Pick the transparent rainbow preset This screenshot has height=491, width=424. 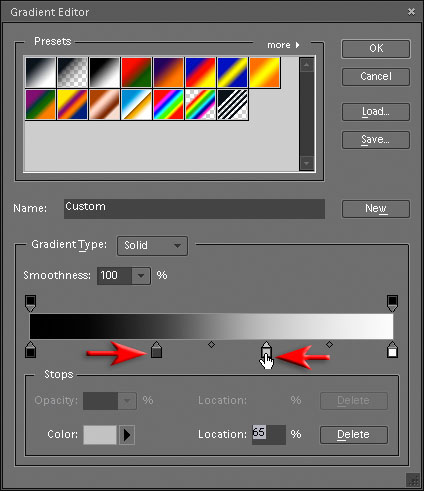[x=200, y=104]
